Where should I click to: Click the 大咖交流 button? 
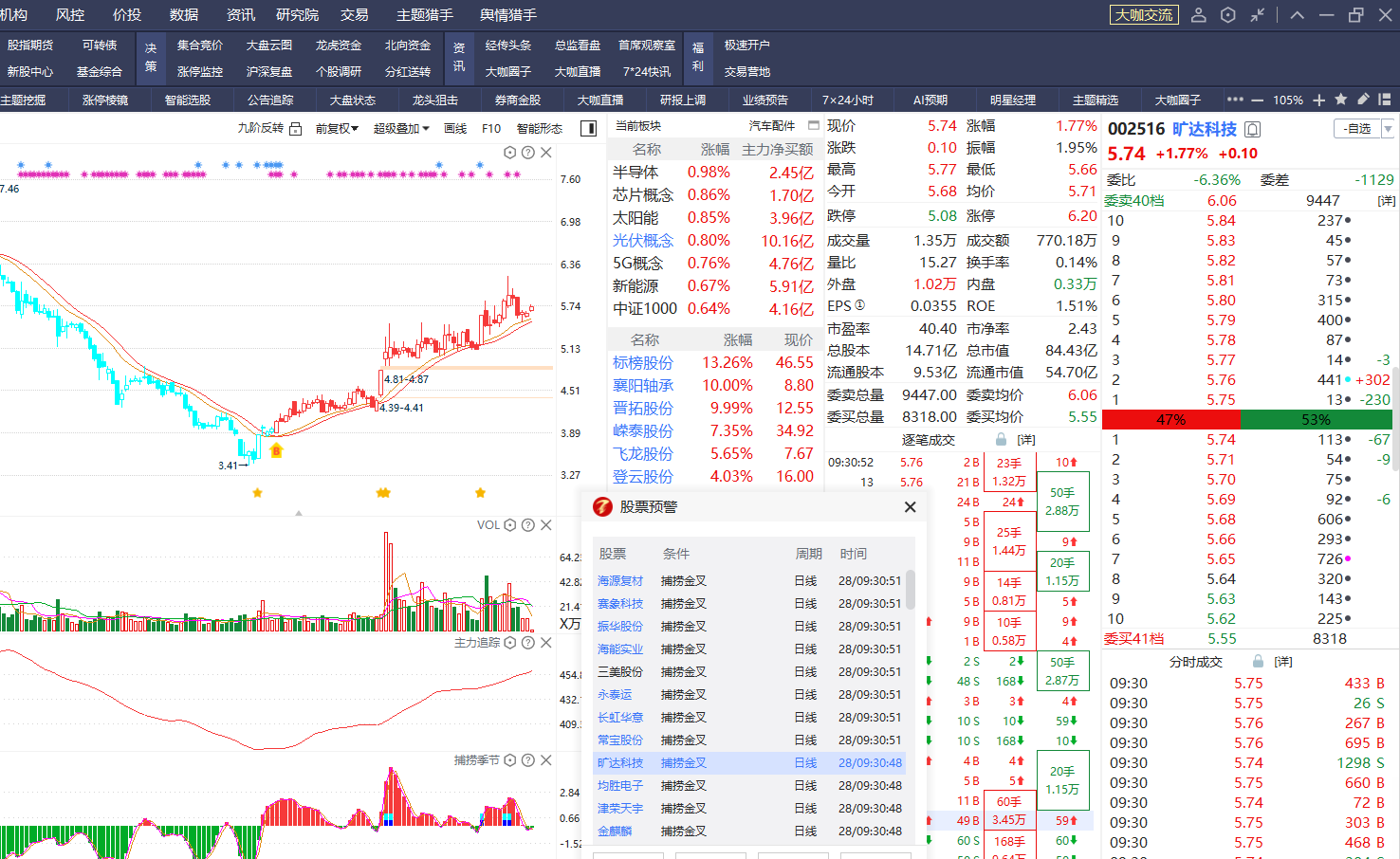point(1144,15)
